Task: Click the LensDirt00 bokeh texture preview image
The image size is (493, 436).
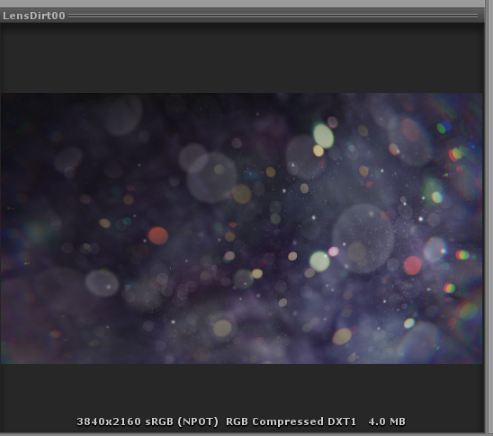Action: pyautogui.click(x=242, y=228)
